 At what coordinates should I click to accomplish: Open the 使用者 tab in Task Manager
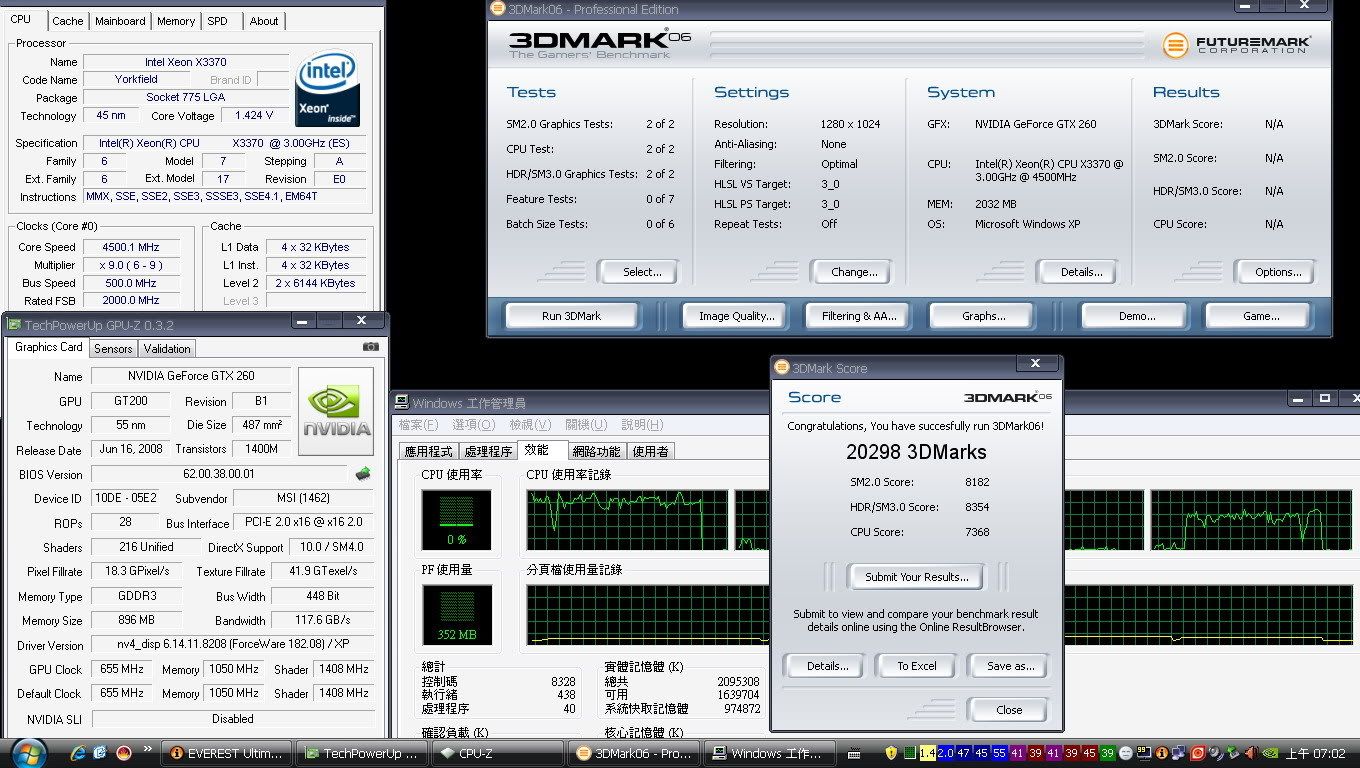click(650, 451)
